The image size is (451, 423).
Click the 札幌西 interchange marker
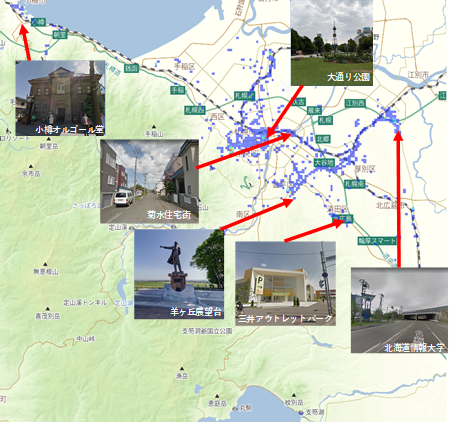(x=195, y=110)
